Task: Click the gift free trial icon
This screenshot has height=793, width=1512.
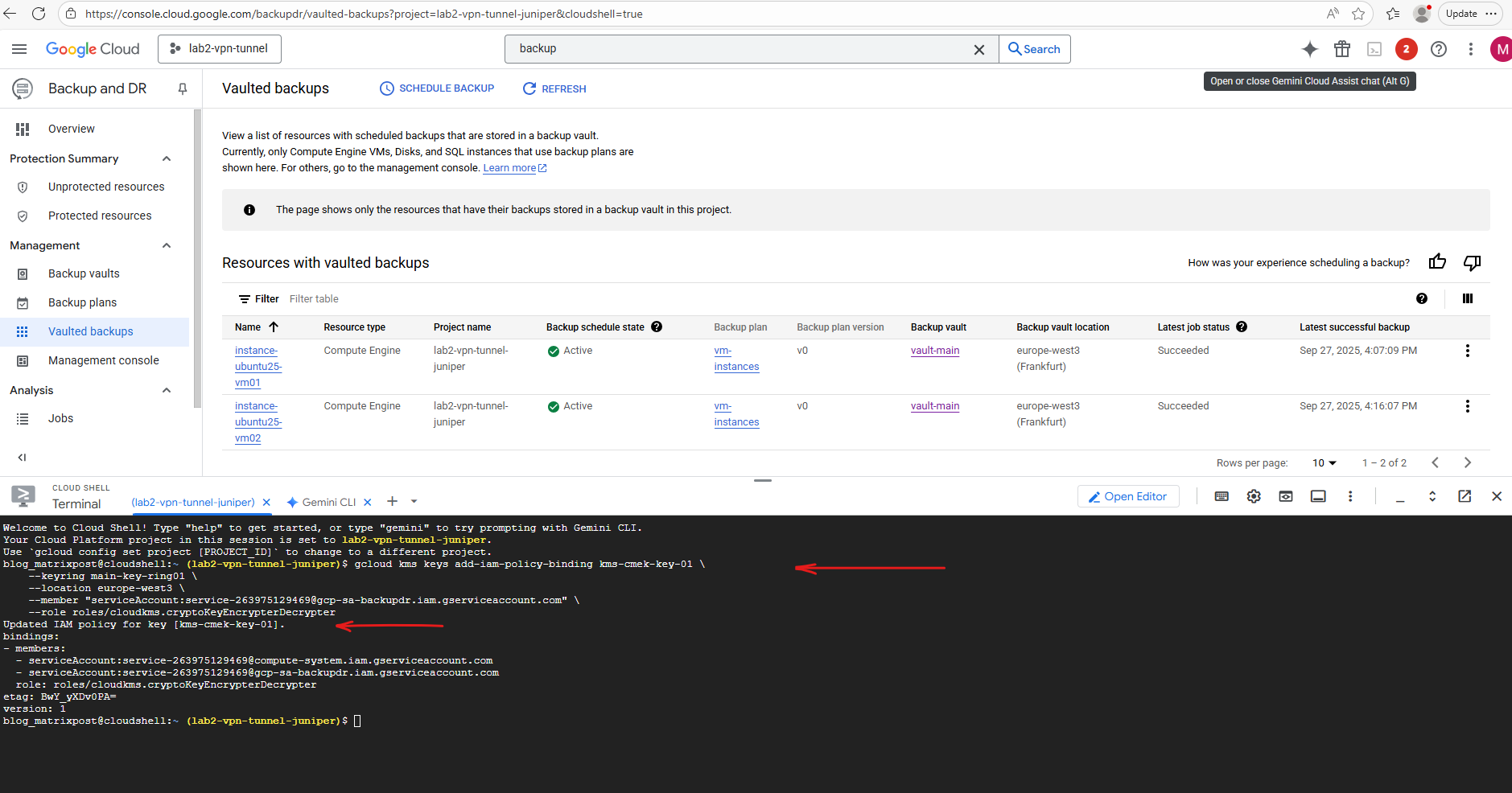Action: 1341,49
